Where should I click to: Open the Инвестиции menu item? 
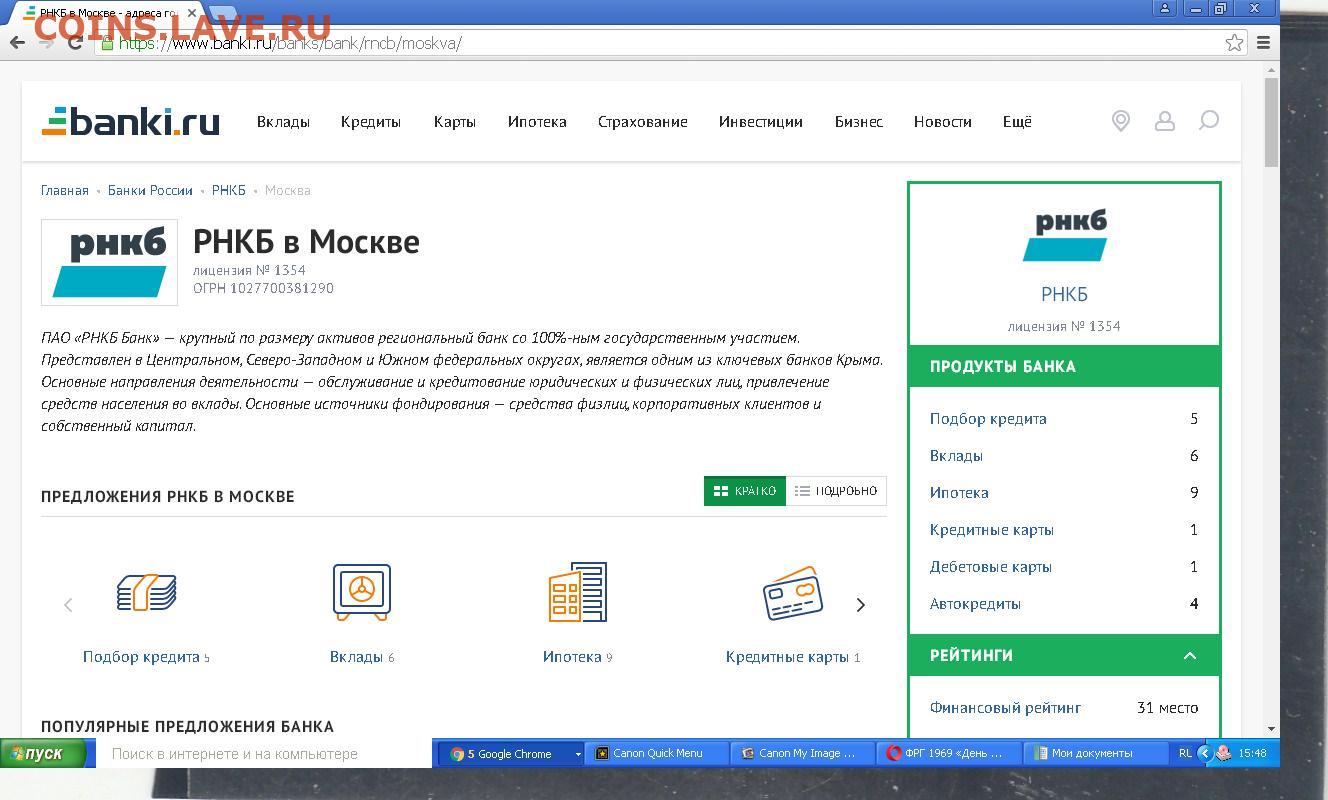click(x=760, y=122)
